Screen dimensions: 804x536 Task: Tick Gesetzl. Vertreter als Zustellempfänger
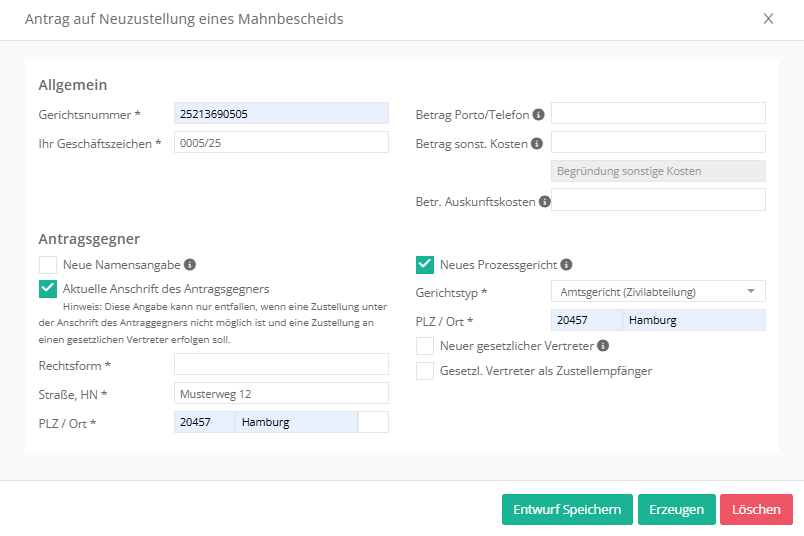click(x=425, y=371)
